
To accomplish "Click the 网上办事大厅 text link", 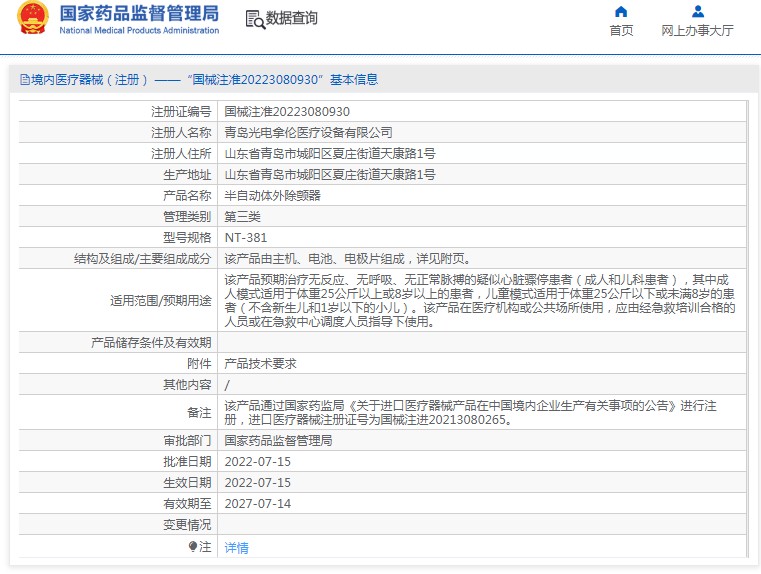I will [x=697, y=31].
